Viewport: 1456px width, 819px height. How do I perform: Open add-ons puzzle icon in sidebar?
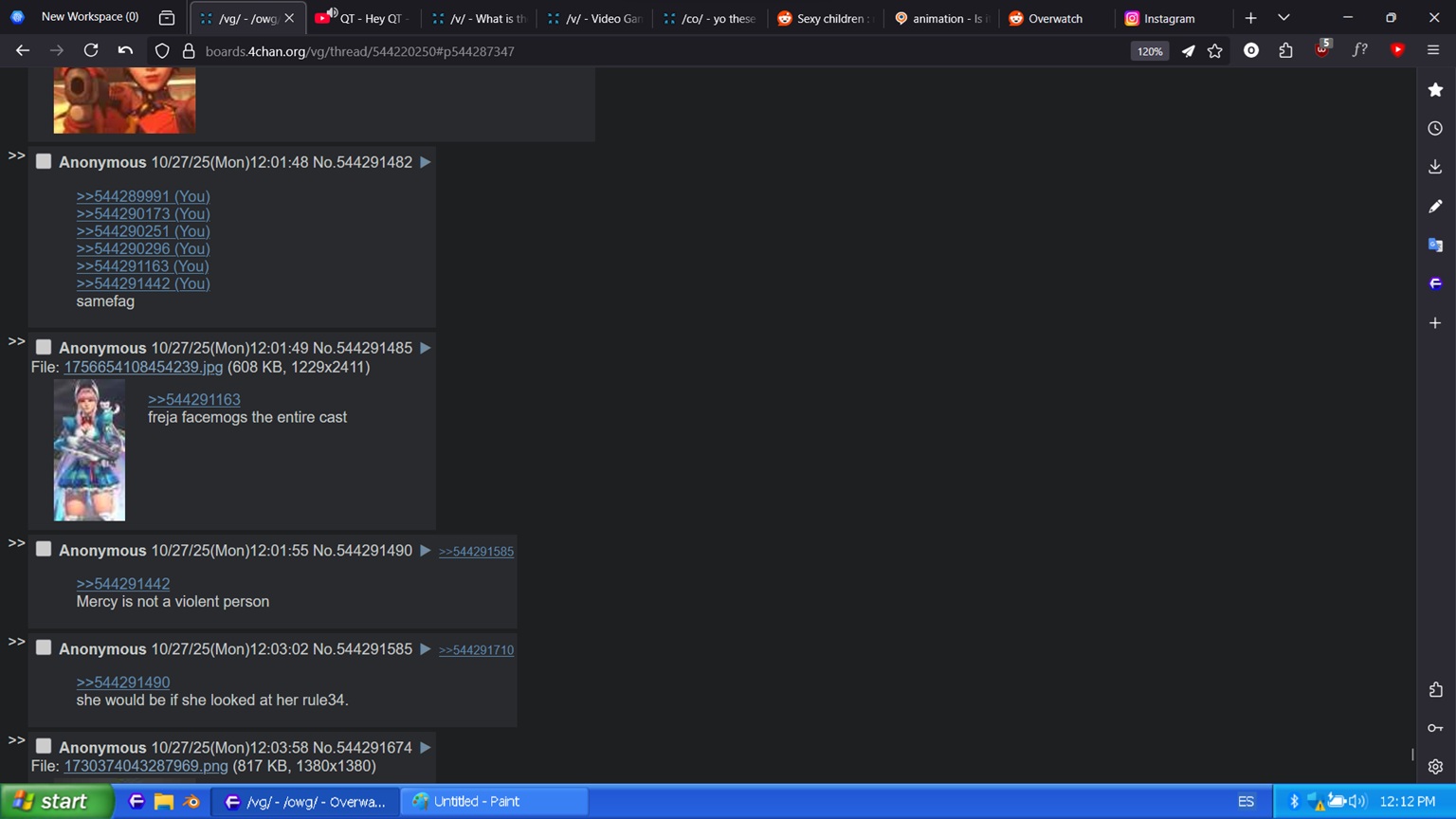pos(1436,689)
